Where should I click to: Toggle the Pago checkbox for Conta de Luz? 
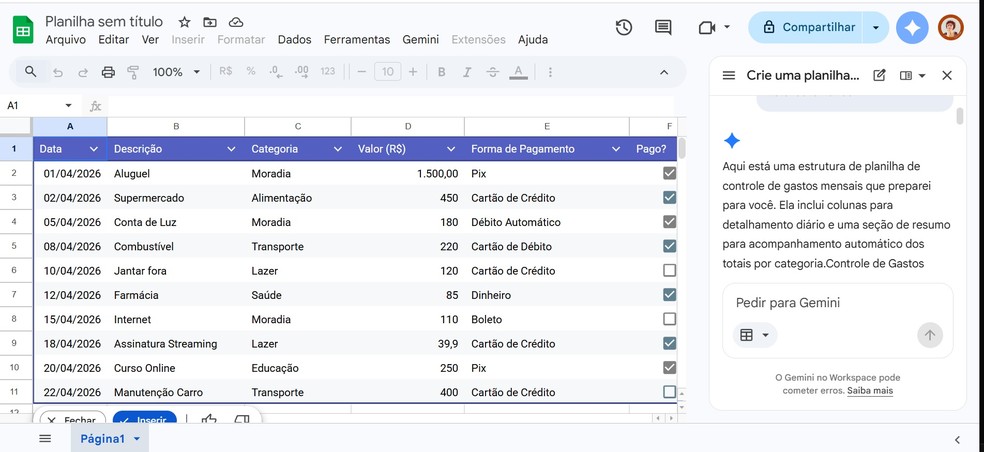point(670,222)
